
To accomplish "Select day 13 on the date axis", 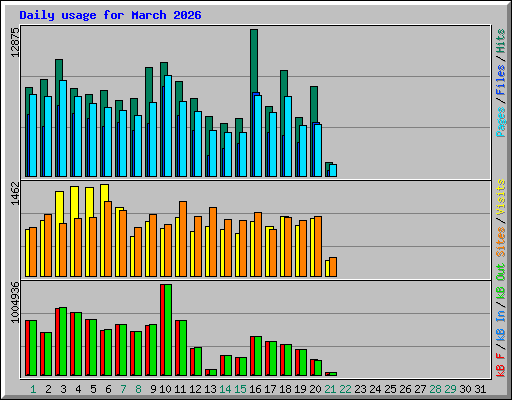I will click(x=210, y=389).
